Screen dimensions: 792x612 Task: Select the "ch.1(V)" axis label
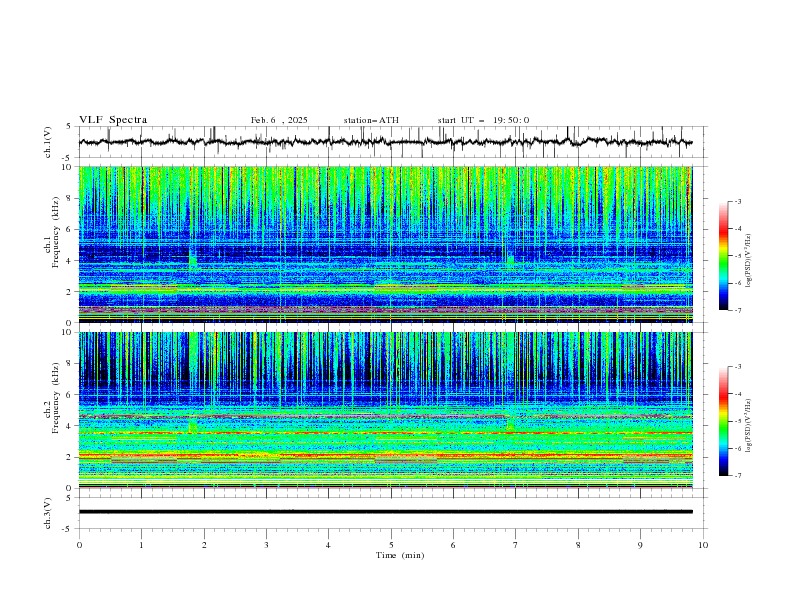pyautogui.click(x=48, y=142)
